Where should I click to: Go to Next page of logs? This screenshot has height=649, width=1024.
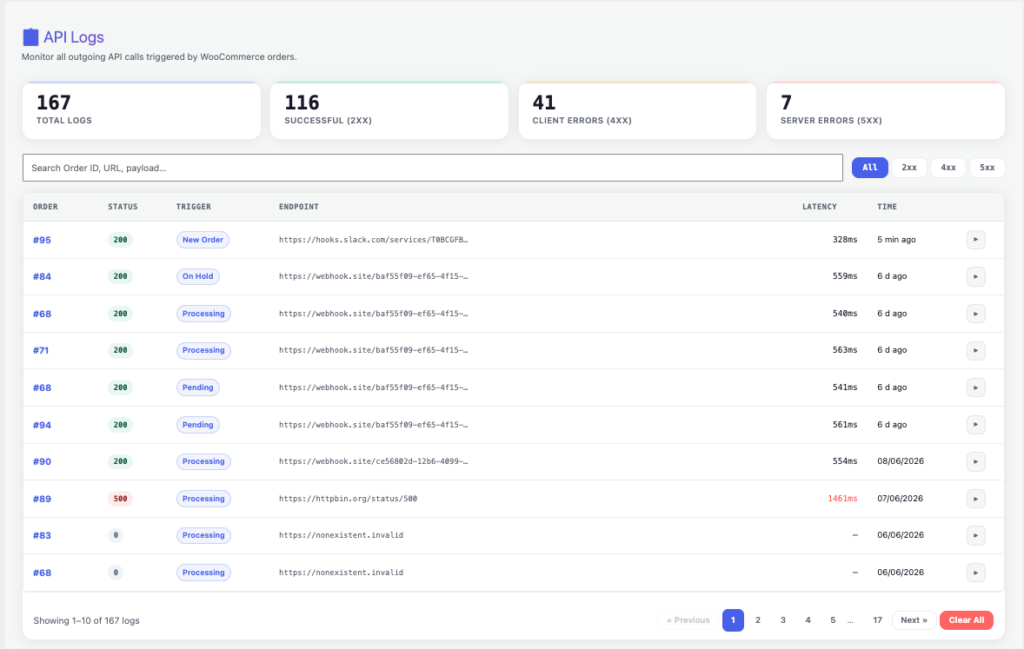914,620
